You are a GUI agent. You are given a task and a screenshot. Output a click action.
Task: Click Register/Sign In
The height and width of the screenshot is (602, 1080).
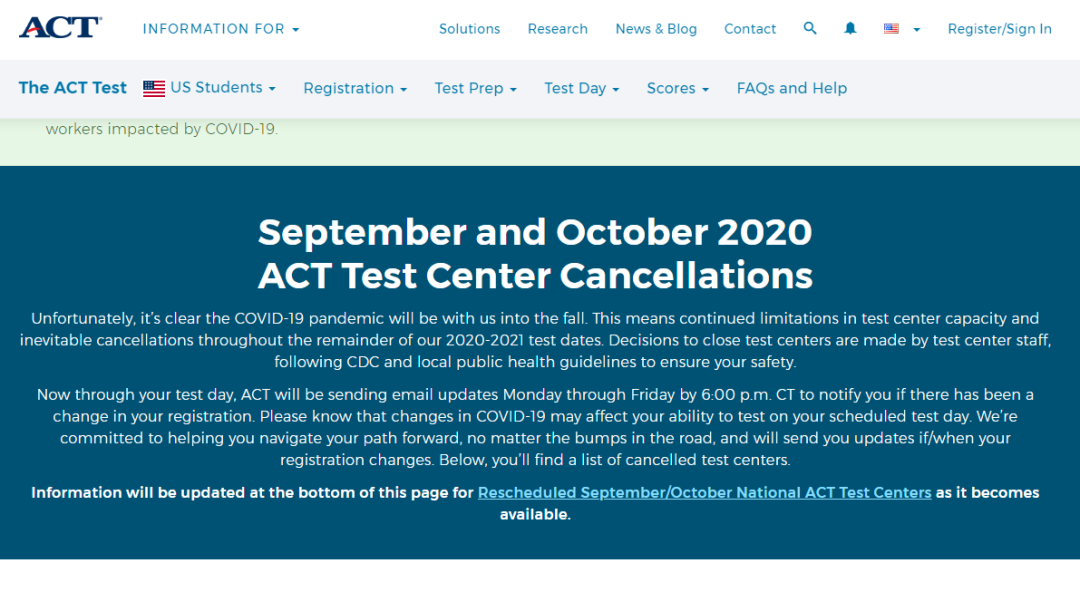999,29
